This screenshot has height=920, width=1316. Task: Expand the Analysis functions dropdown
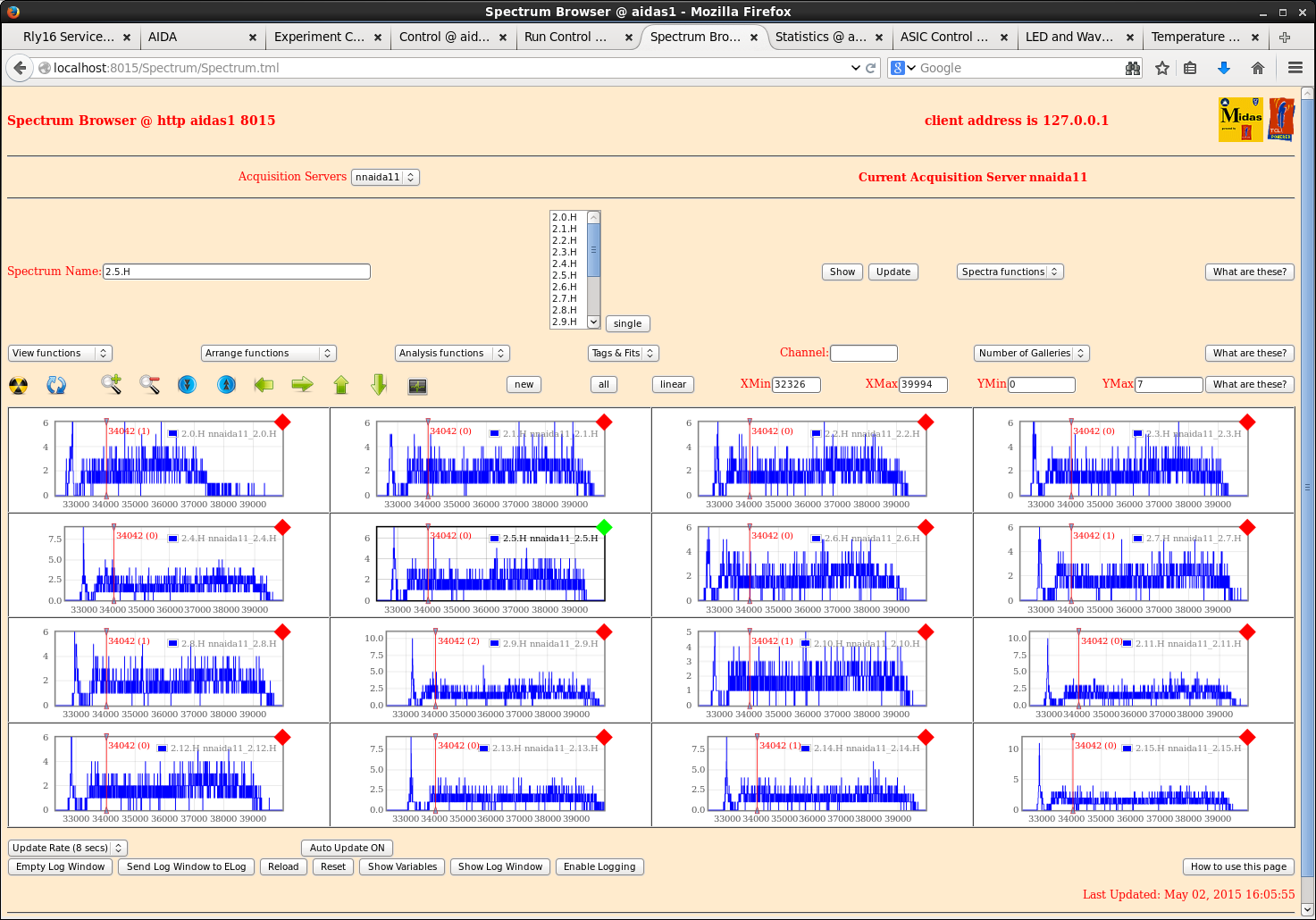(x=451, y=353)
